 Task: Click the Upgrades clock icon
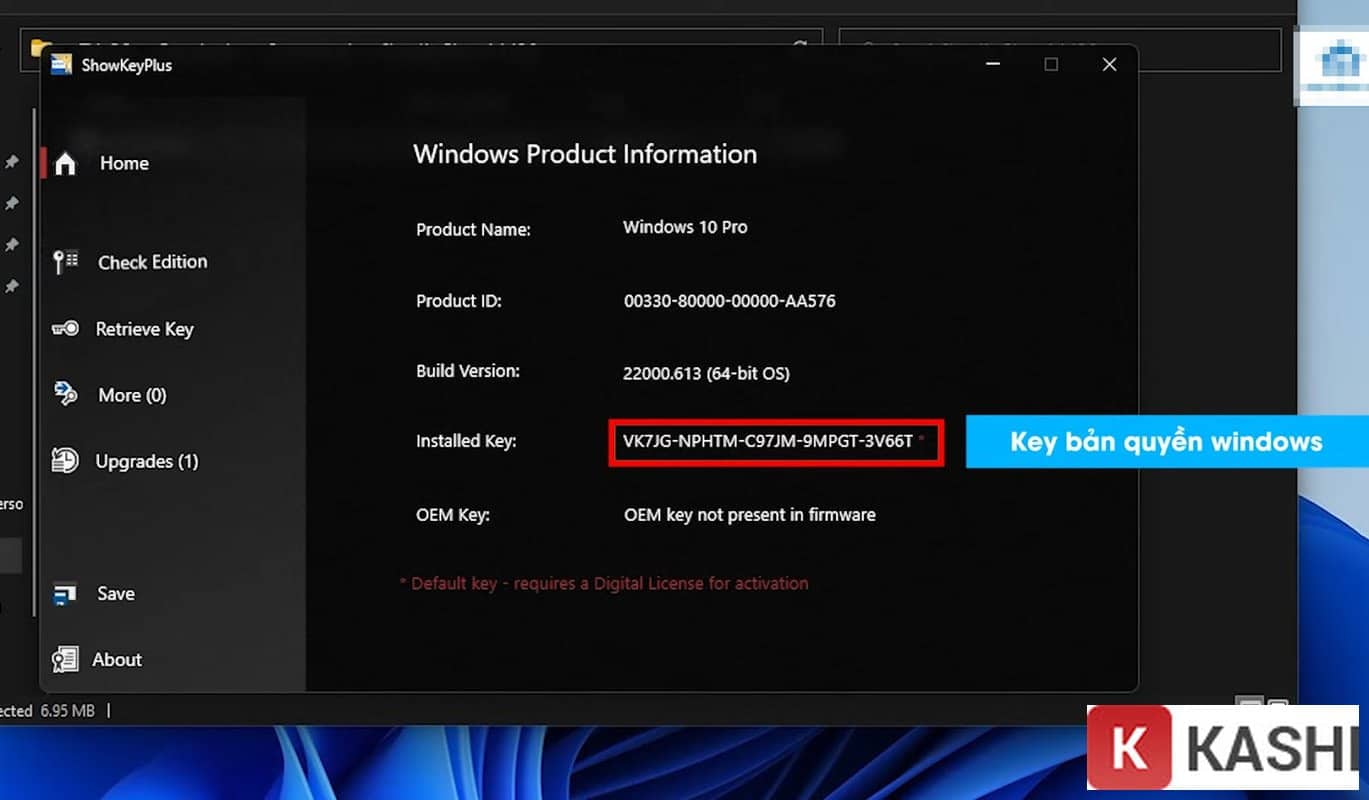click(x=65, y=461)
